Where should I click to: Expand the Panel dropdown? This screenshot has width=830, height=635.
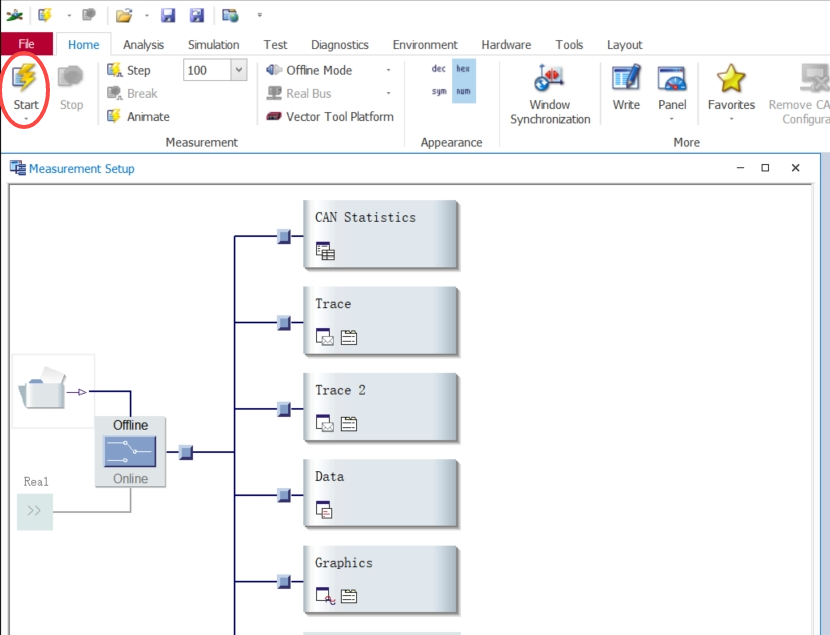672,119
